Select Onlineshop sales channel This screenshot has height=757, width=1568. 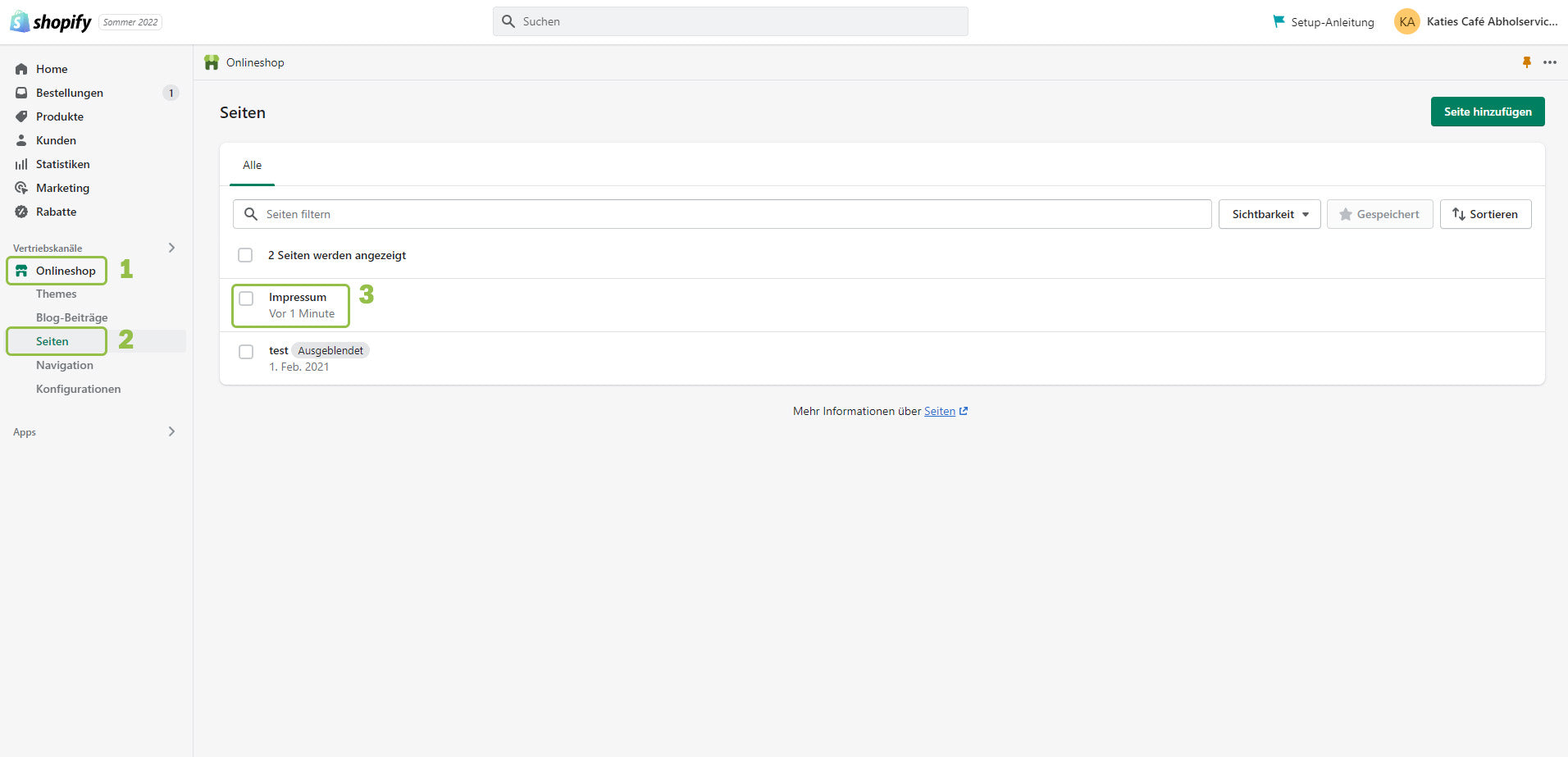66,271
